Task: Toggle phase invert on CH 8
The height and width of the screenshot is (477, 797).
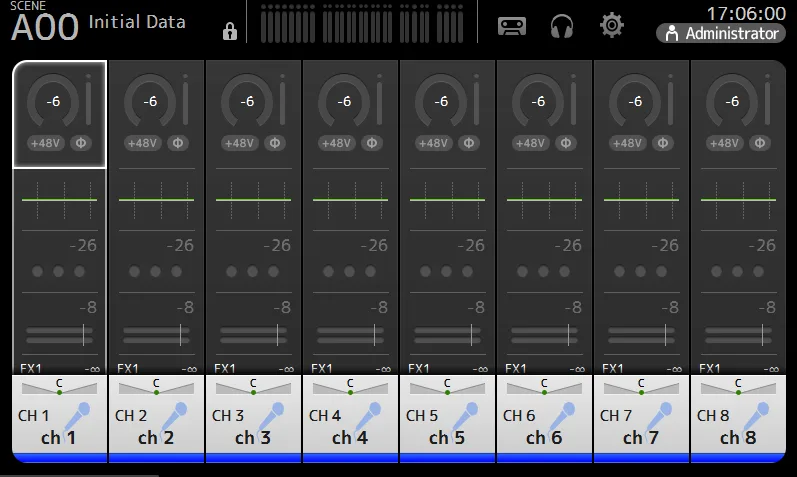Action: point(760,143)
